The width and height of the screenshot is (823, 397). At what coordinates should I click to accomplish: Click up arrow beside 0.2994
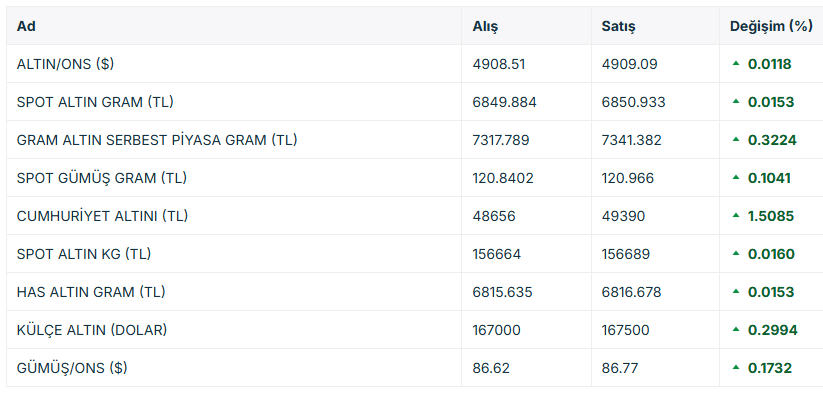(x=736, y=329)
